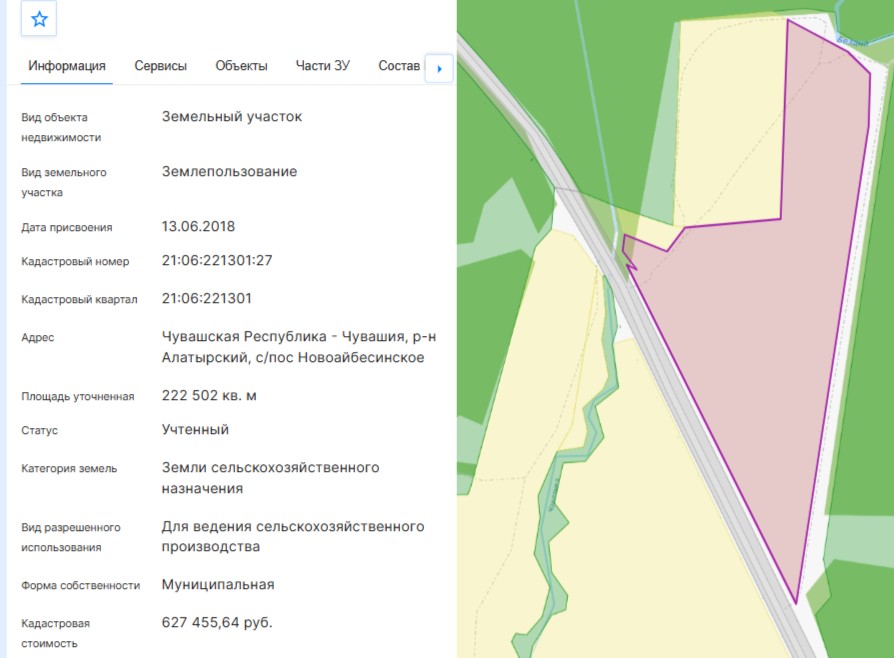Click the address text Чувашская Республика
Image resolution: width=894 pixels, height=658 pixels.
244,336
